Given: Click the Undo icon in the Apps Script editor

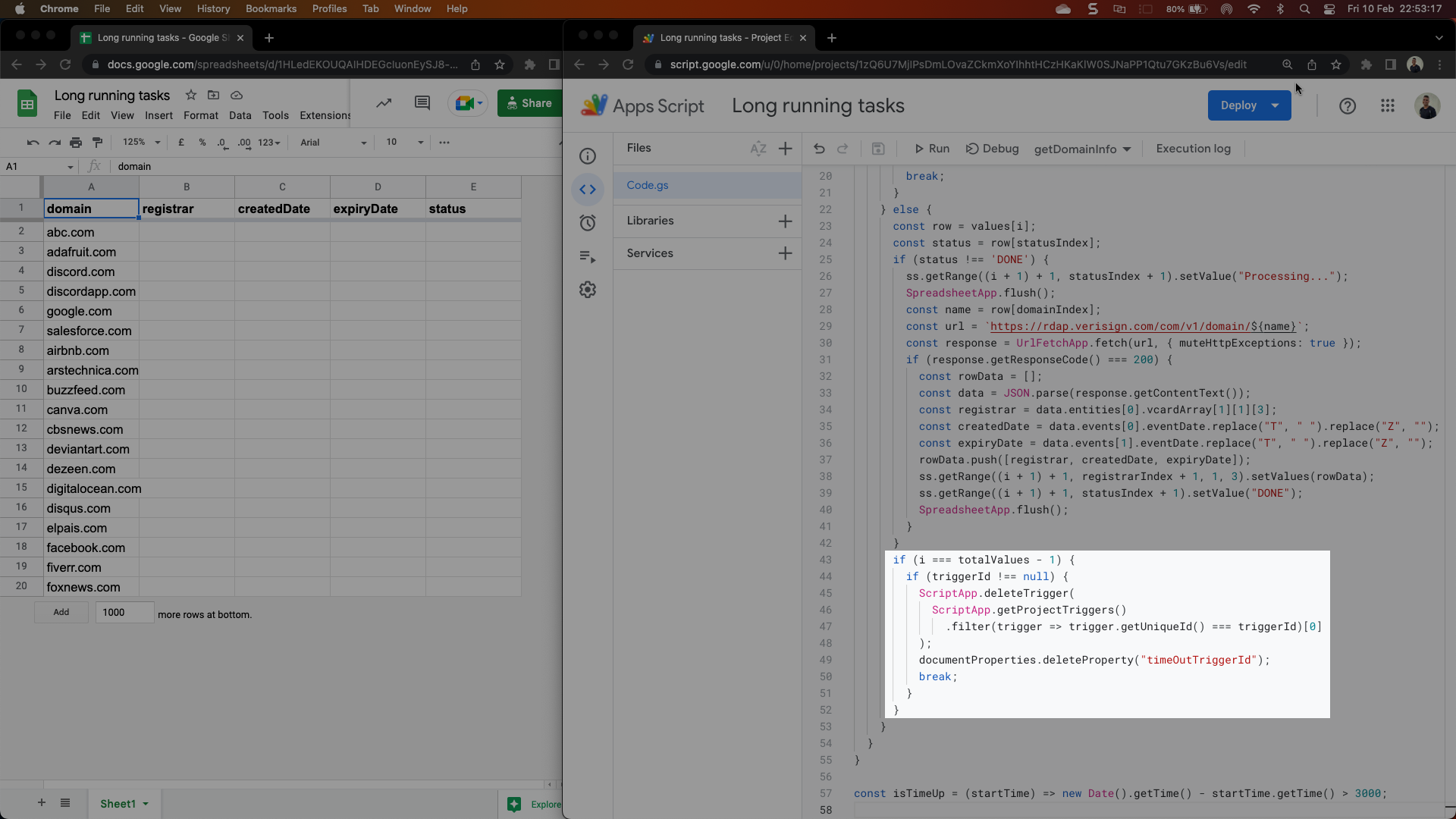Looking at the screenshot, I should click(x=819, y=149).
